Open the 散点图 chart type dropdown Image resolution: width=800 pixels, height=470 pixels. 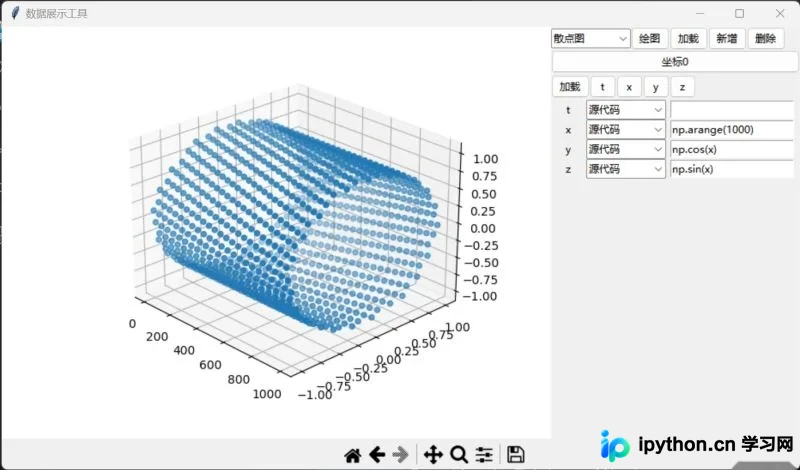[x=590, y=38]
